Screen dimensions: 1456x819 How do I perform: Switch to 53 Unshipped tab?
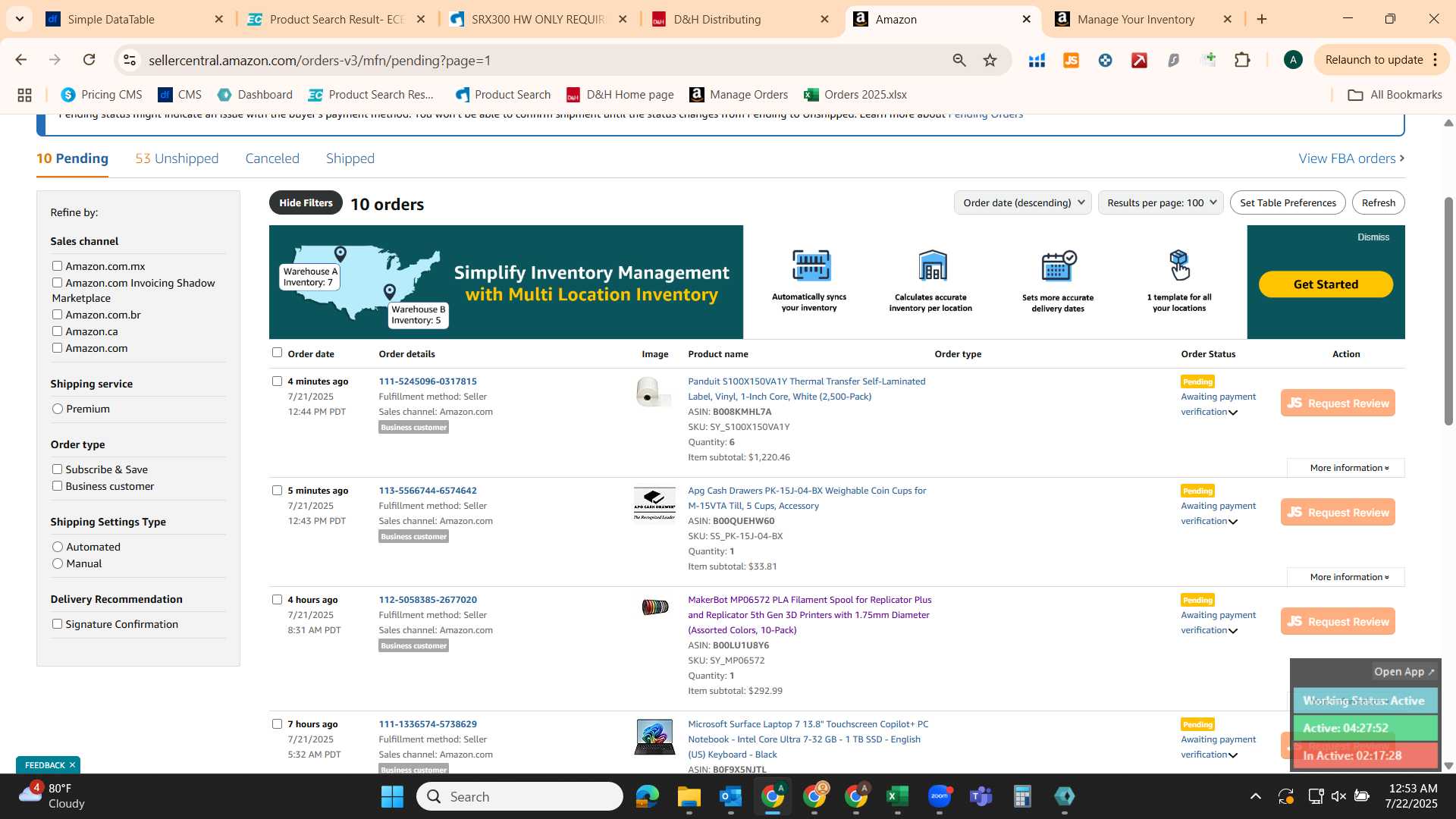coord(177,158)
